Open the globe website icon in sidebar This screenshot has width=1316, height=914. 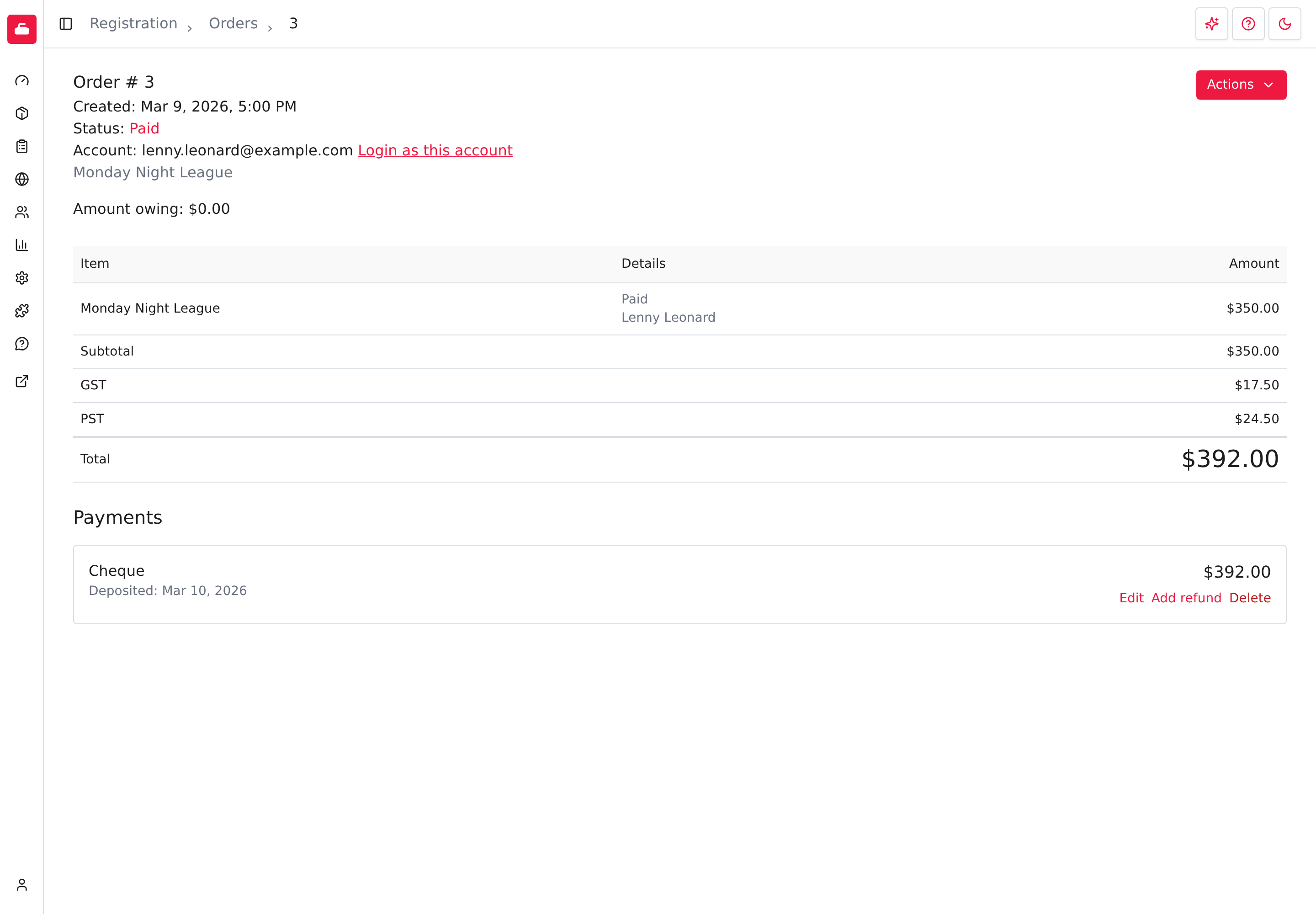coord(22,179)
